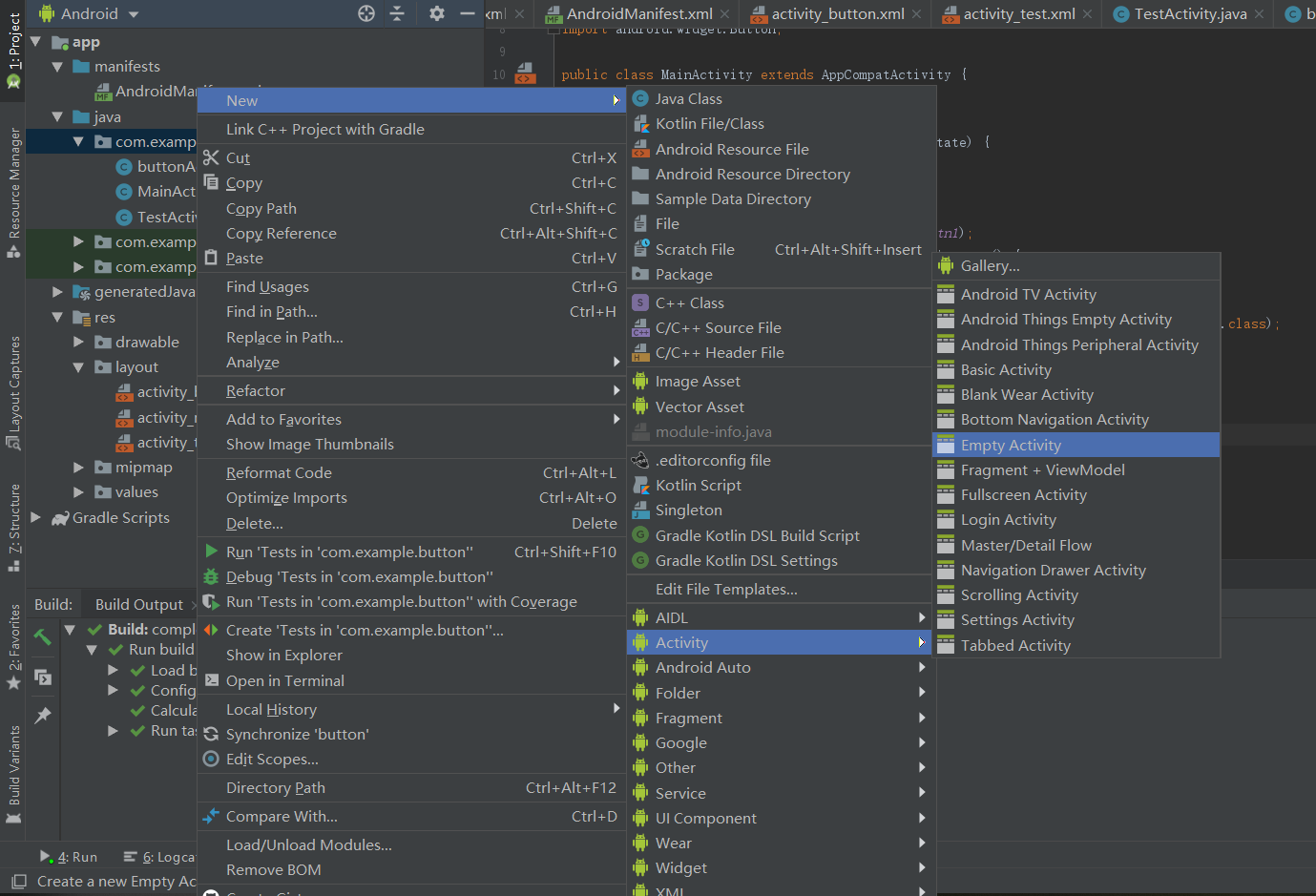Screen dimensions: 1316x896
Task: Run 'Tests in com.example.button'
Action: point(411,552)
